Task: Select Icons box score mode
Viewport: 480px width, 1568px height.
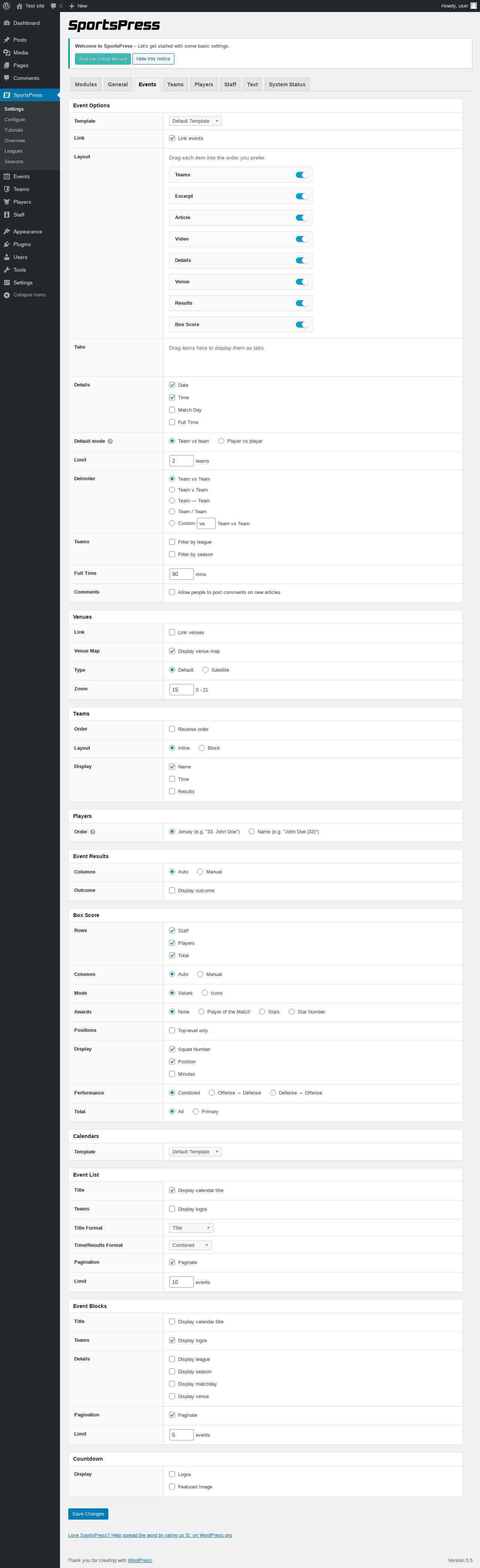Action: (x=204, y=993)
